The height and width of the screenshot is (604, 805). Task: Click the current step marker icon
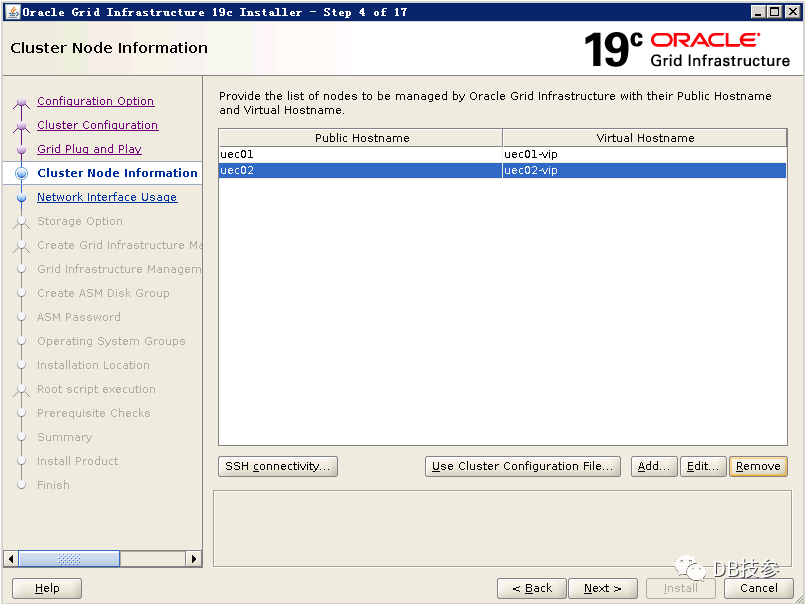[x=21, y=174]
